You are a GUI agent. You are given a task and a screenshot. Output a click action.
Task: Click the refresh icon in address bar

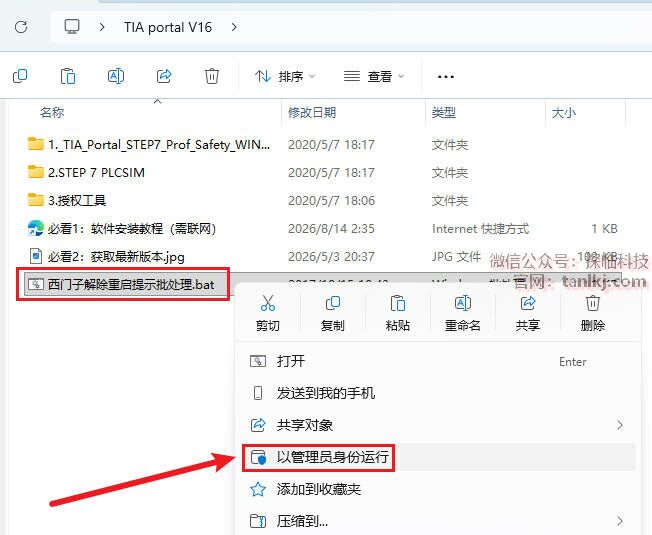point(21,27)
